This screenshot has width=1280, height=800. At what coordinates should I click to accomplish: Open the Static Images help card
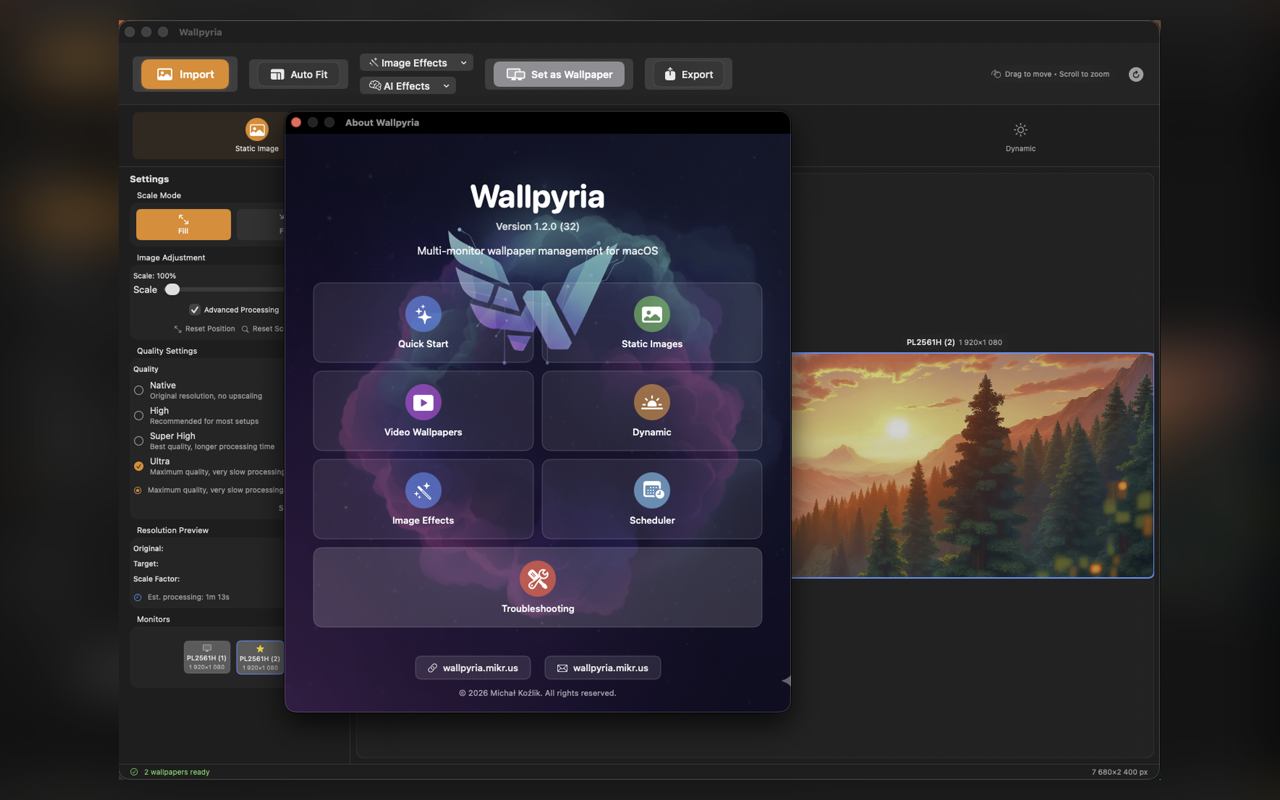pyautogui.click(x=652, y=322)
